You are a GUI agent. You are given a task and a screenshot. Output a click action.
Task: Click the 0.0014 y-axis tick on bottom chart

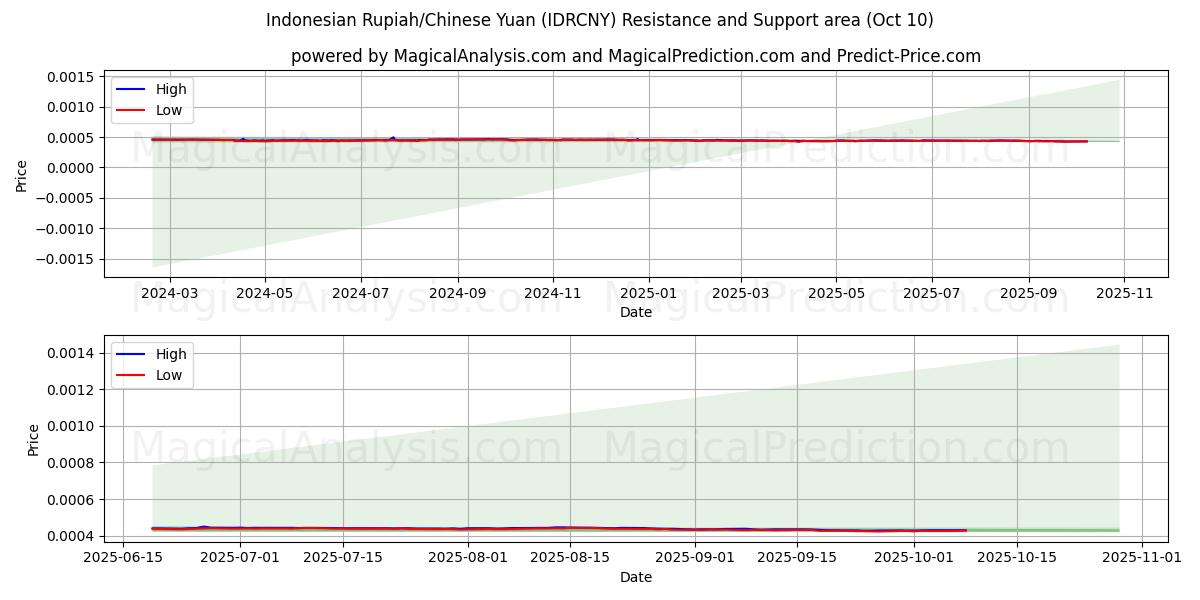[70, 353]
